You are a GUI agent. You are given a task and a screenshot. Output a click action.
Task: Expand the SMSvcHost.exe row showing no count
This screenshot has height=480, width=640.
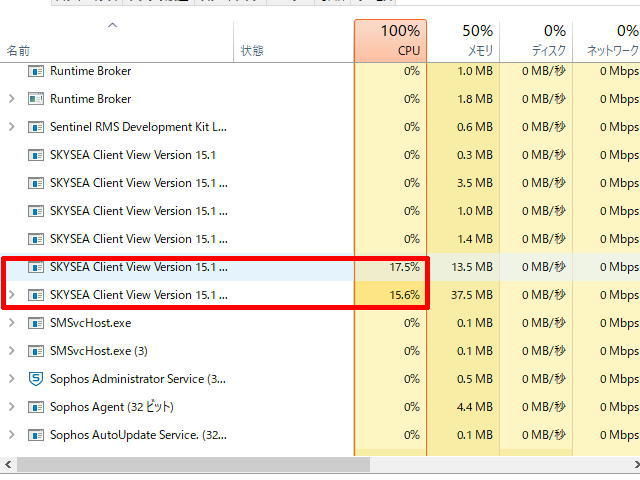coord(12,323)
